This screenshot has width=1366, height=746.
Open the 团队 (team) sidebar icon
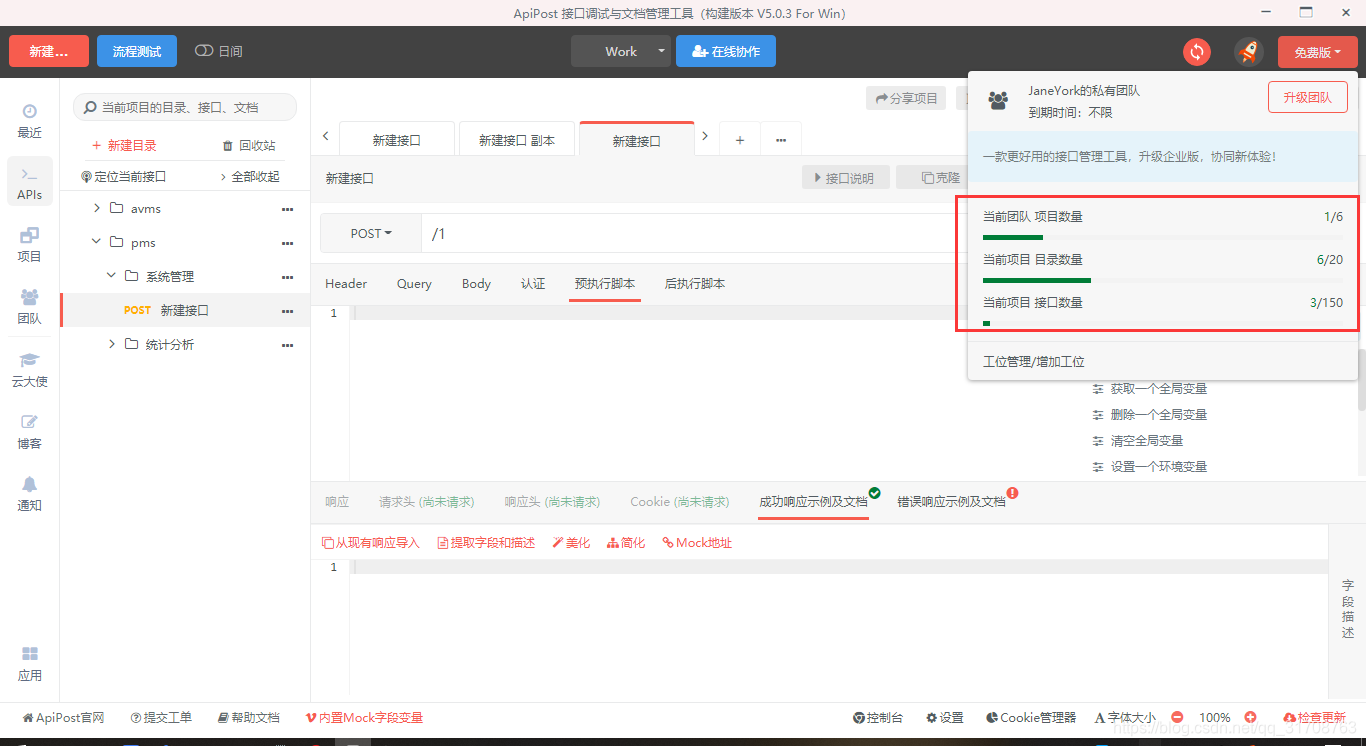[30, 307]
